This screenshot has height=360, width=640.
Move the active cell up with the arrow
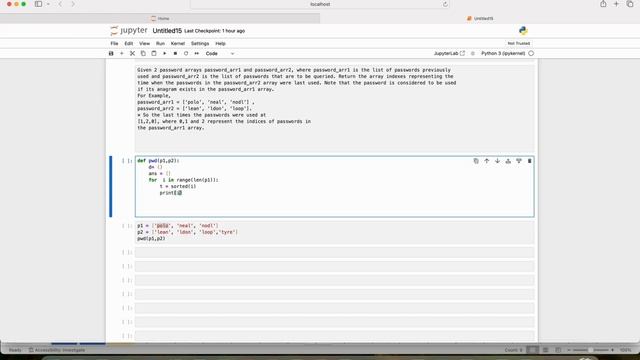[x=487, y=161]
